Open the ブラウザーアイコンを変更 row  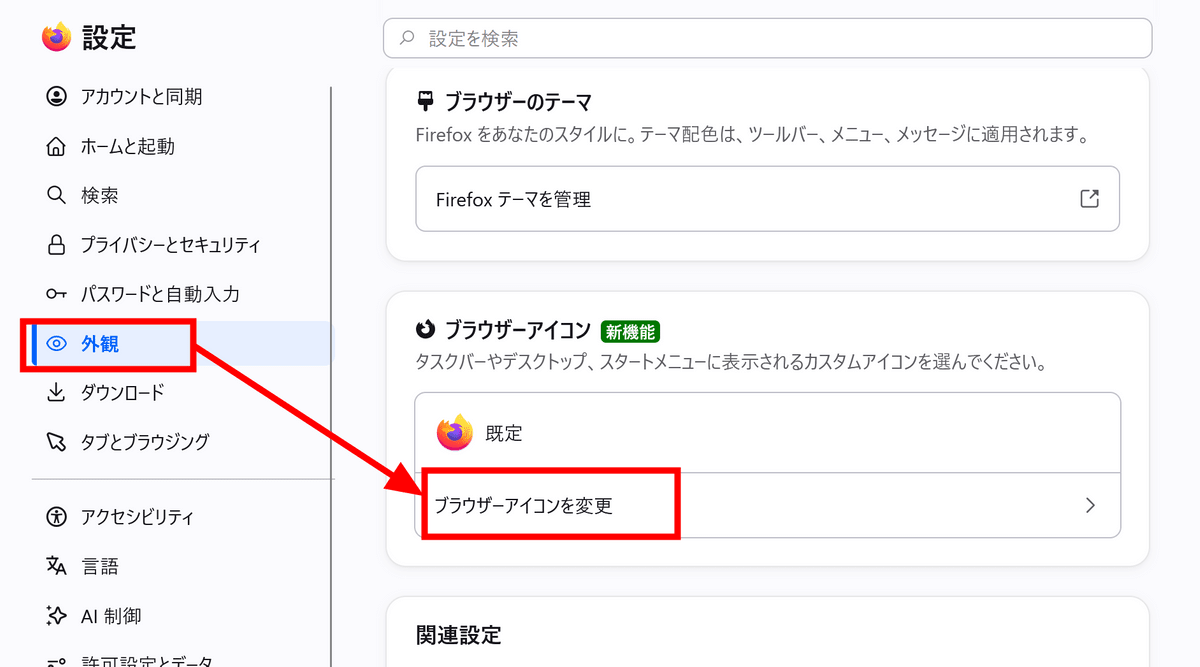[x=768, y=505]
